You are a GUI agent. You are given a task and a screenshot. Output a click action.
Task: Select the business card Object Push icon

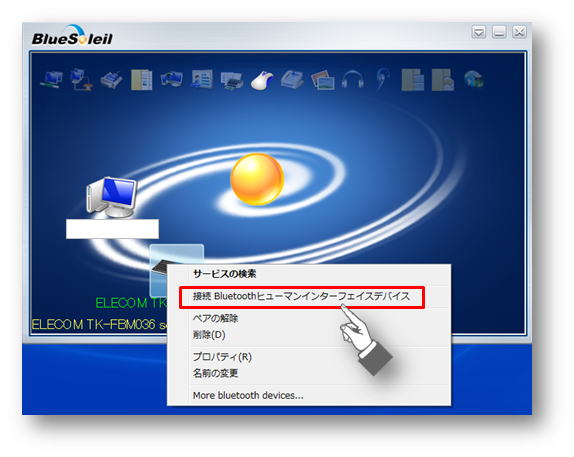[x=201, y=79]
